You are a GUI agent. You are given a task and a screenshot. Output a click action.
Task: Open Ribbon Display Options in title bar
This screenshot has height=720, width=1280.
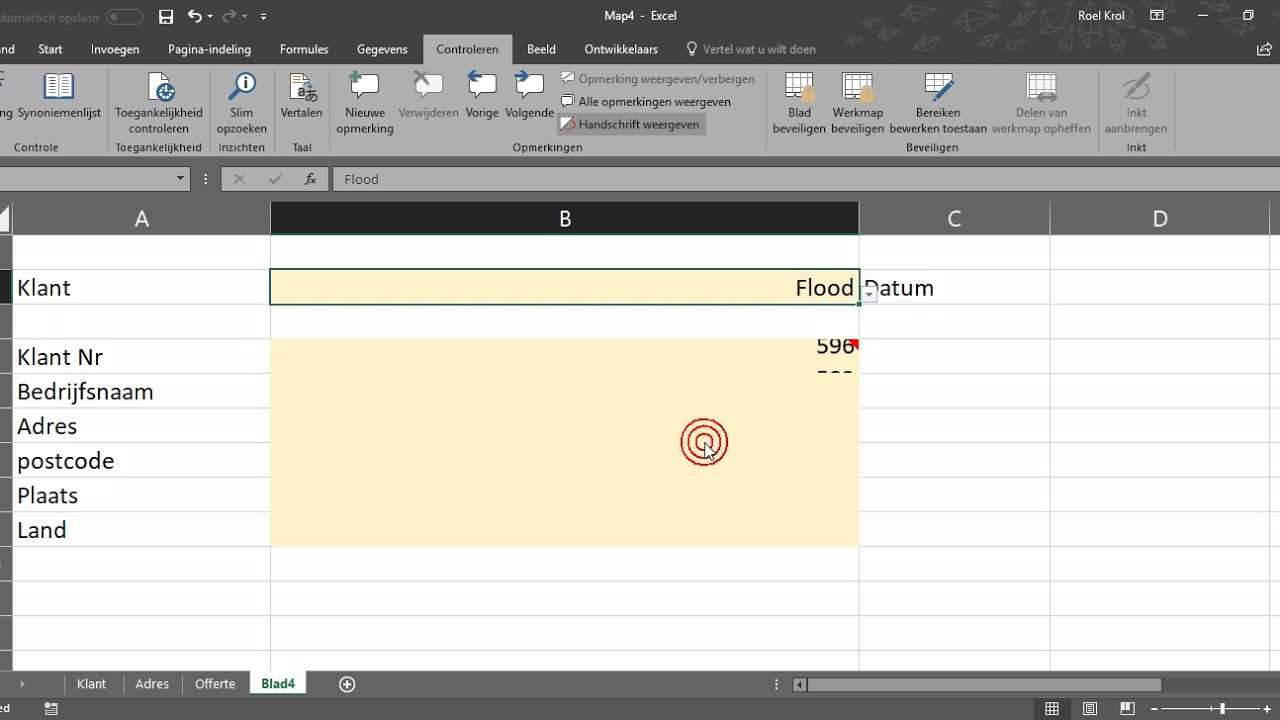(x=1157, y=16)
